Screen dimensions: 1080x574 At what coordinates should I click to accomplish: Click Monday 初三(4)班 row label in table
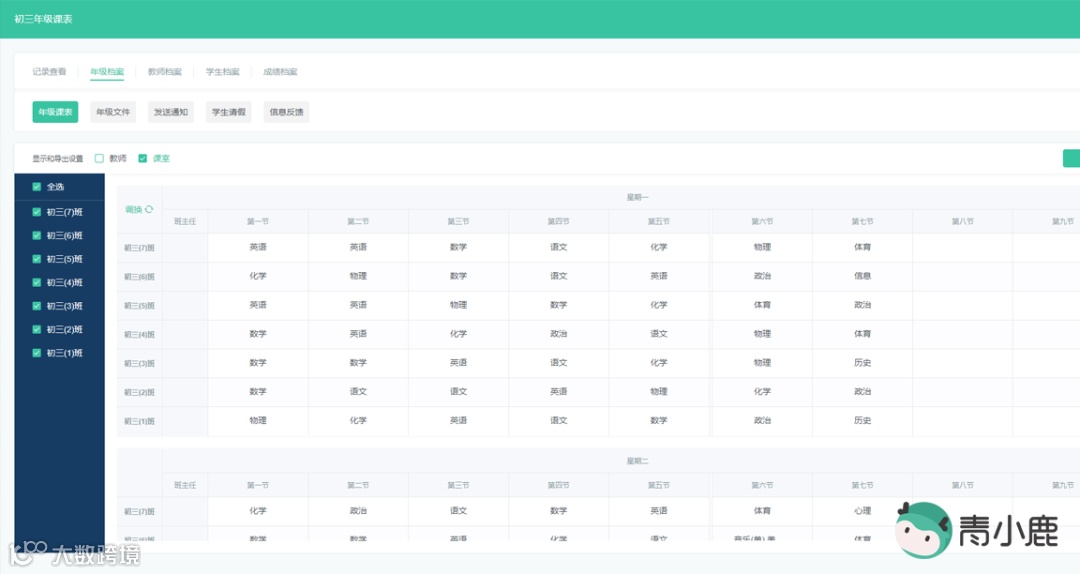pos(139,335)
